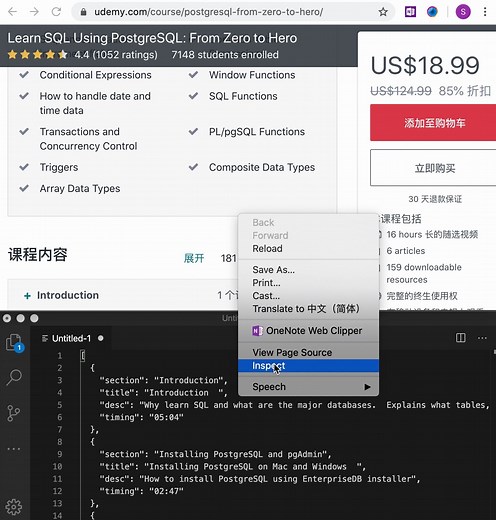Click the "timing": "02:47" code line
496x520 pixels.
point(142,491)
